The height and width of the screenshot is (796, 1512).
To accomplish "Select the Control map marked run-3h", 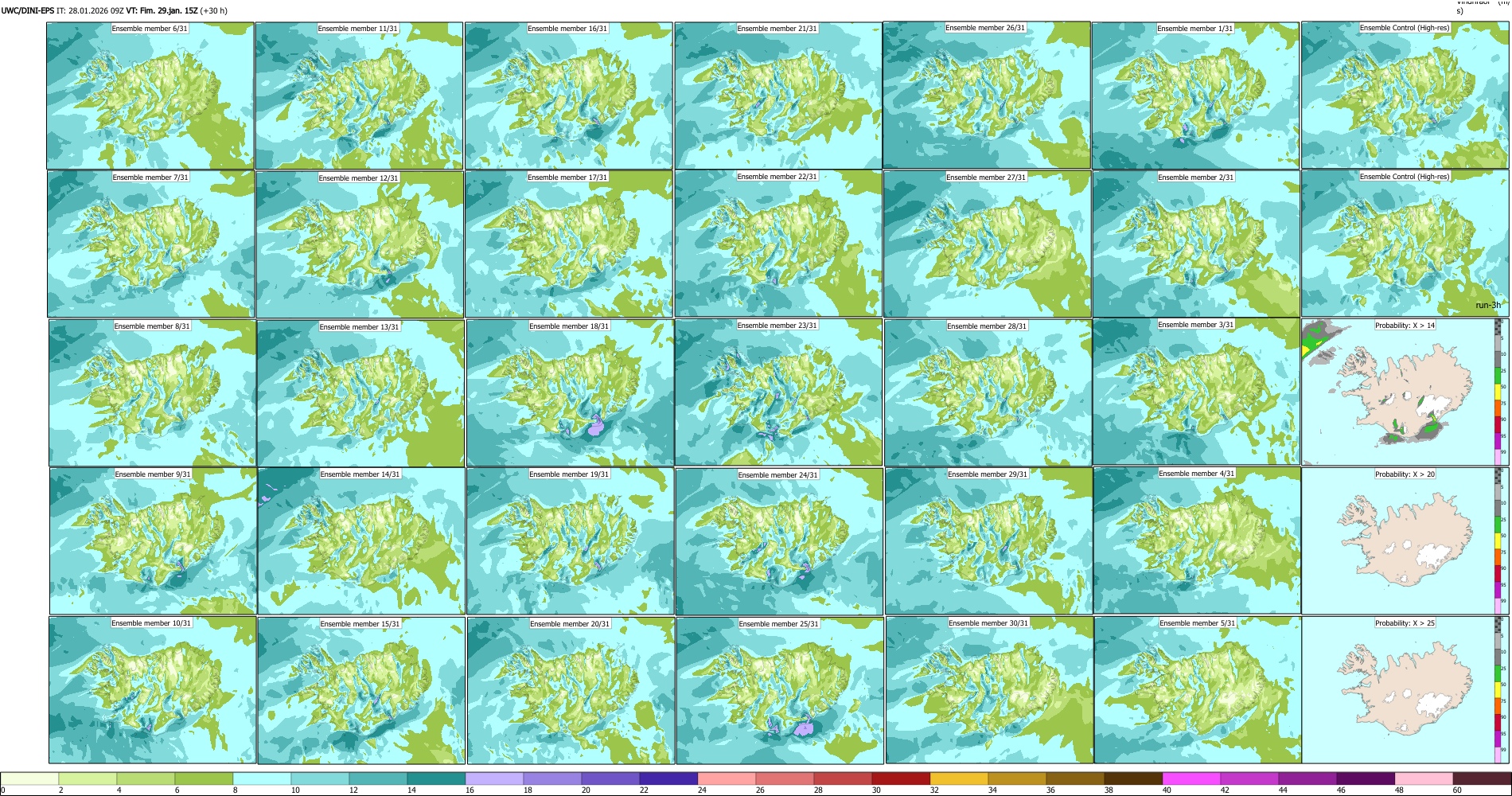I will [x=1405, y=243].
